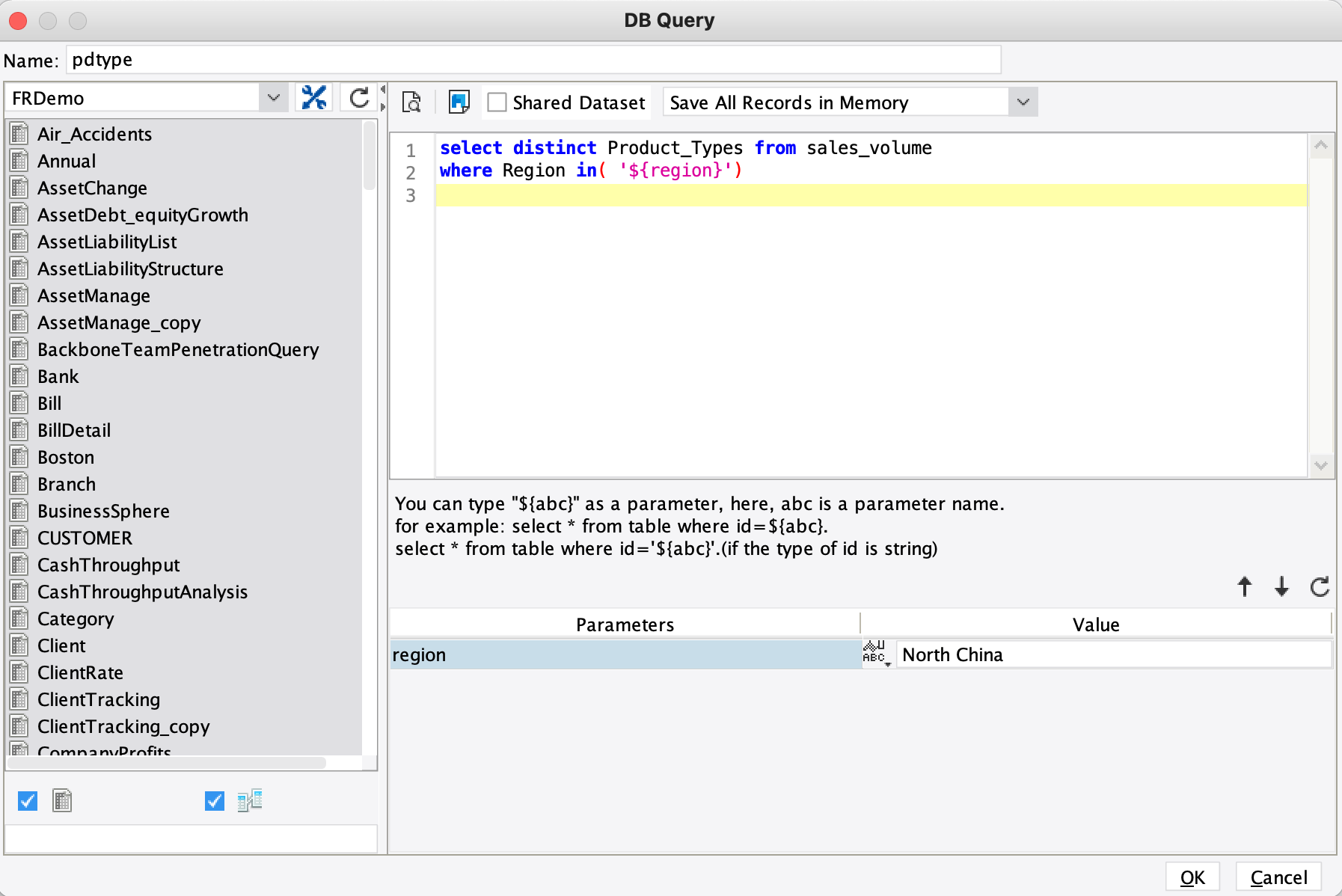Open the FRDemo connection dropdown
Viewport: 1342px width, 896px height.
pyautogui.click(x=274, y=97)
